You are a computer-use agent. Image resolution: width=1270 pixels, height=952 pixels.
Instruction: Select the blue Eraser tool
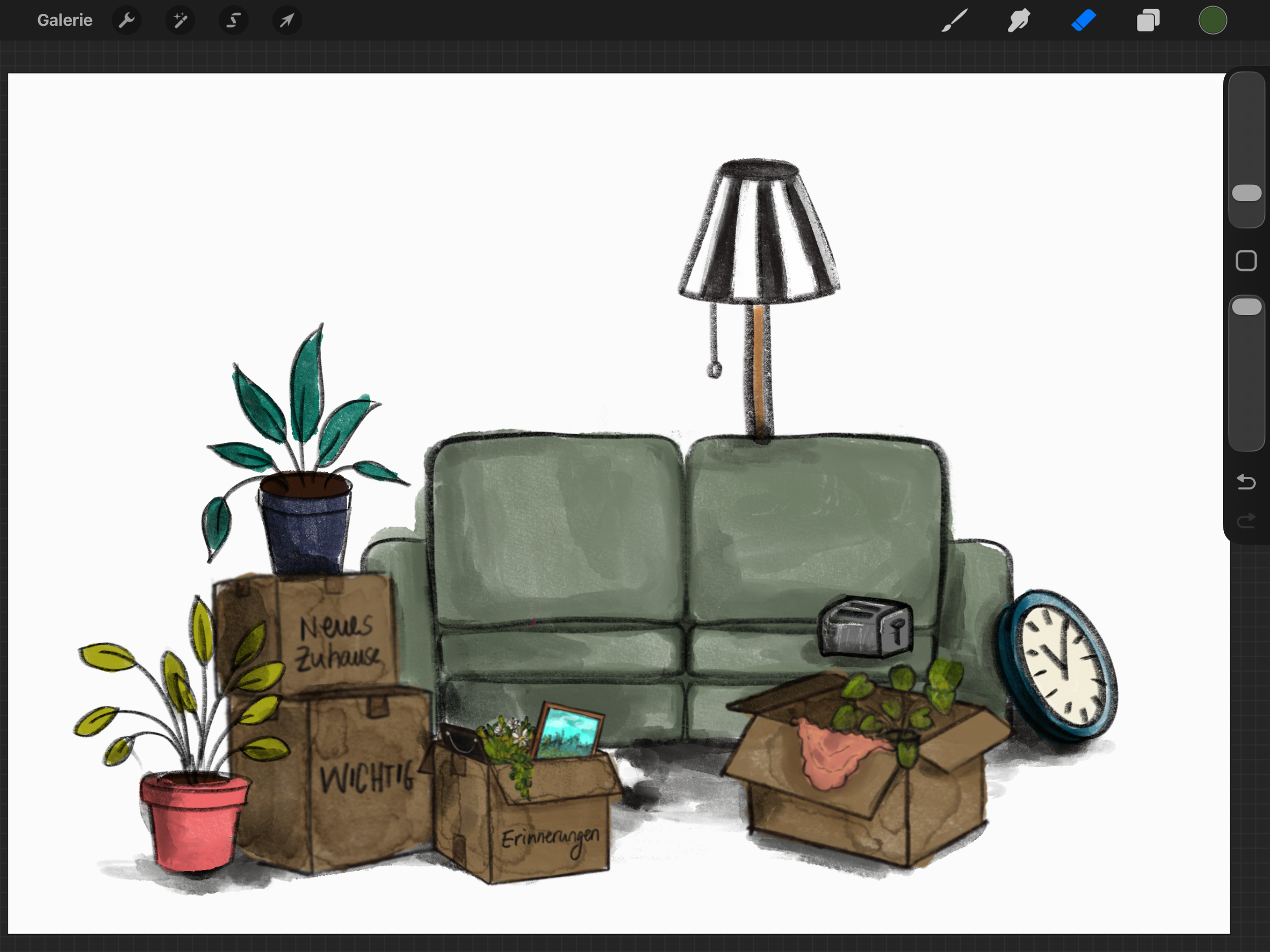click(x=1084, y=20)
